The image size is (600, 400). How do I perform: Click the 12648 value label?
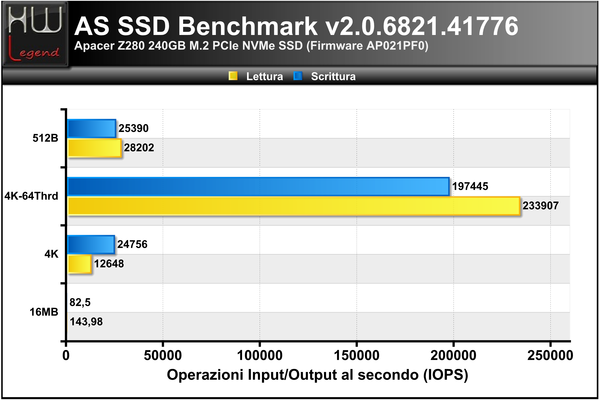pos(109,264)
